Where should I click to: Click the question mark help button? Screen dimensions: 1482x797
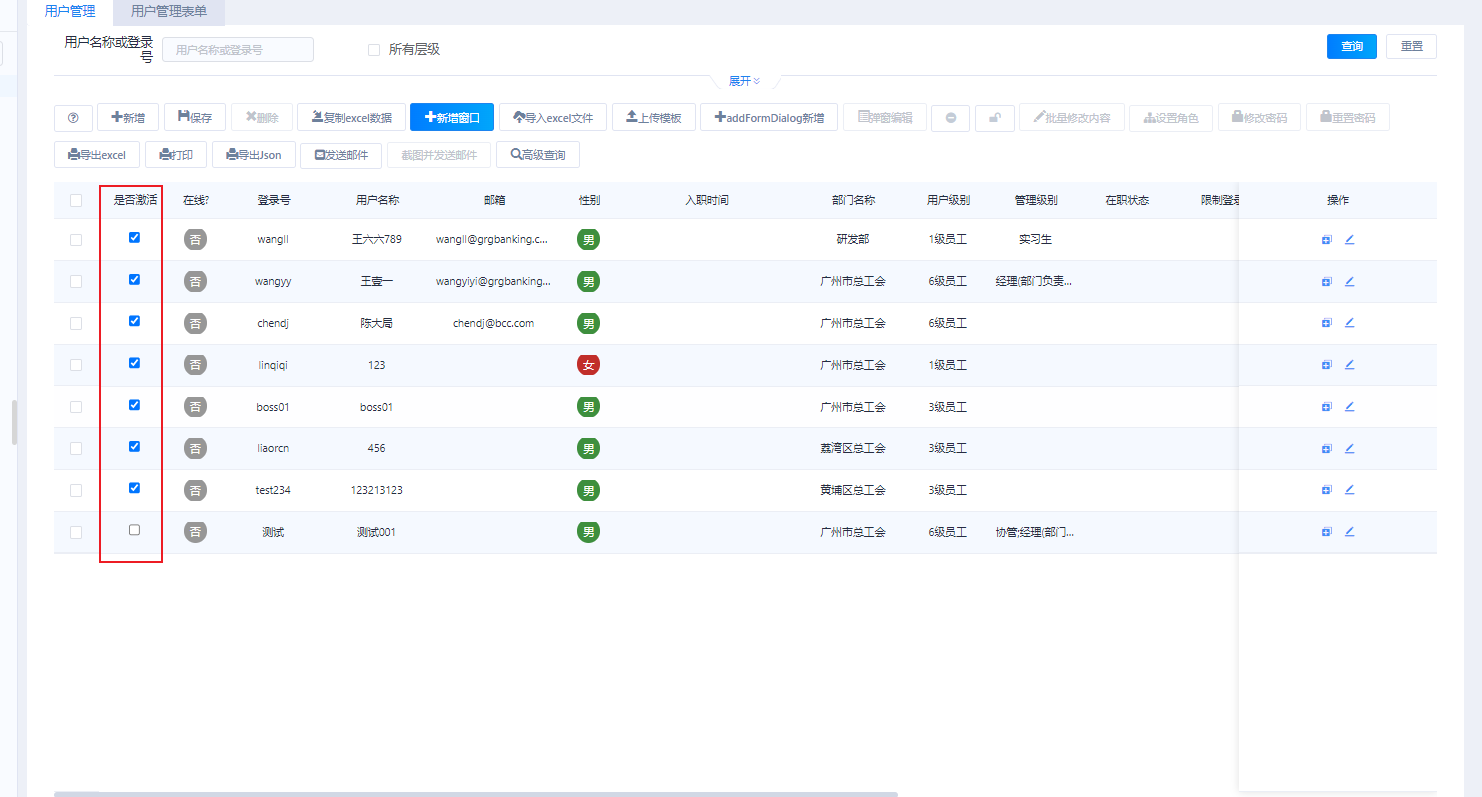(x=73, y=117)
